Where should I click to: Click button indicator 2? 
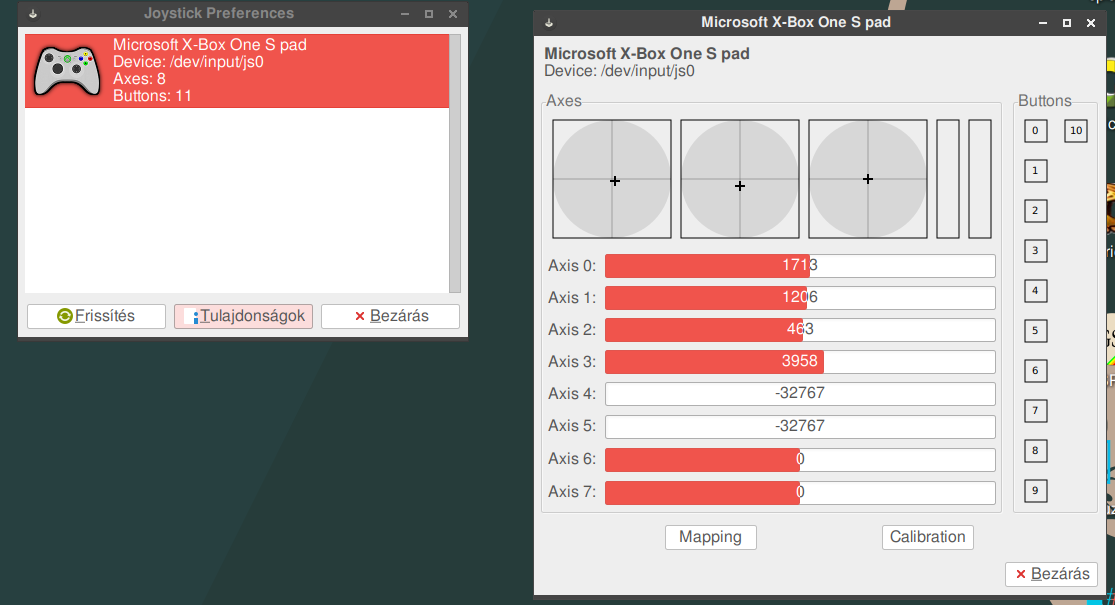(x=1035, y=210)
